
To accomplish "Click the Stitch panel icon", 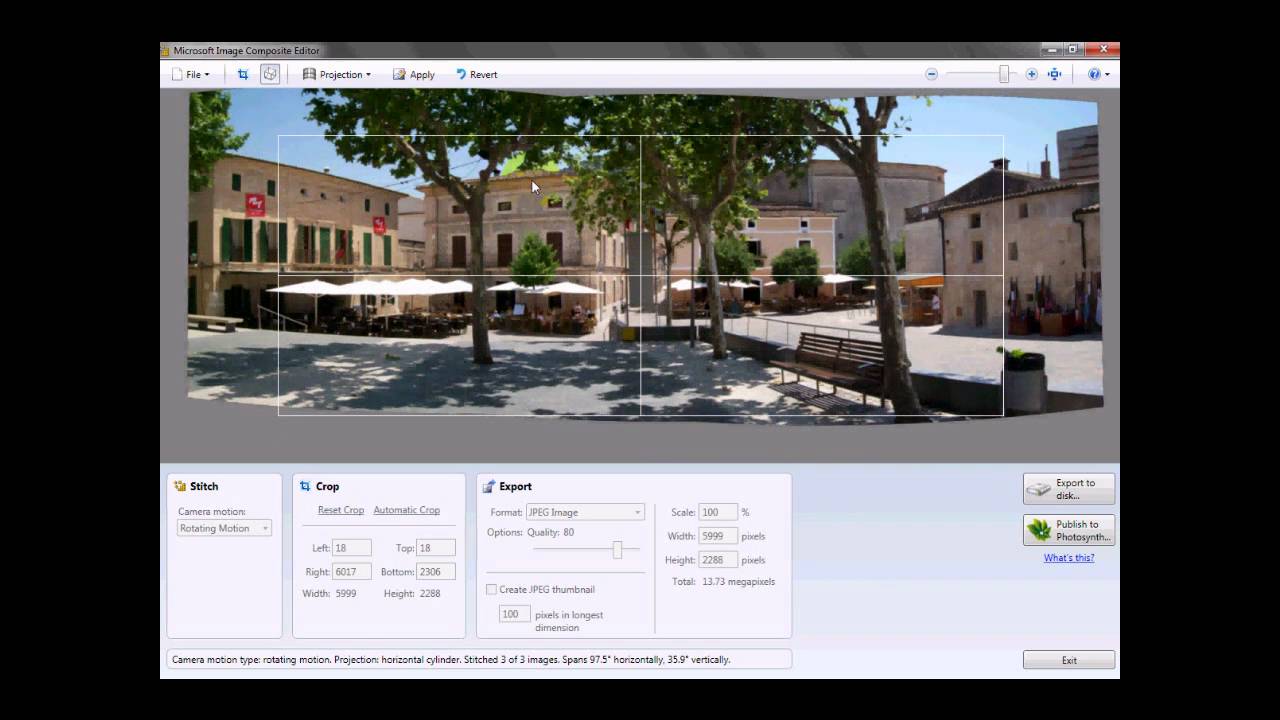I will [x=180, y=486].
